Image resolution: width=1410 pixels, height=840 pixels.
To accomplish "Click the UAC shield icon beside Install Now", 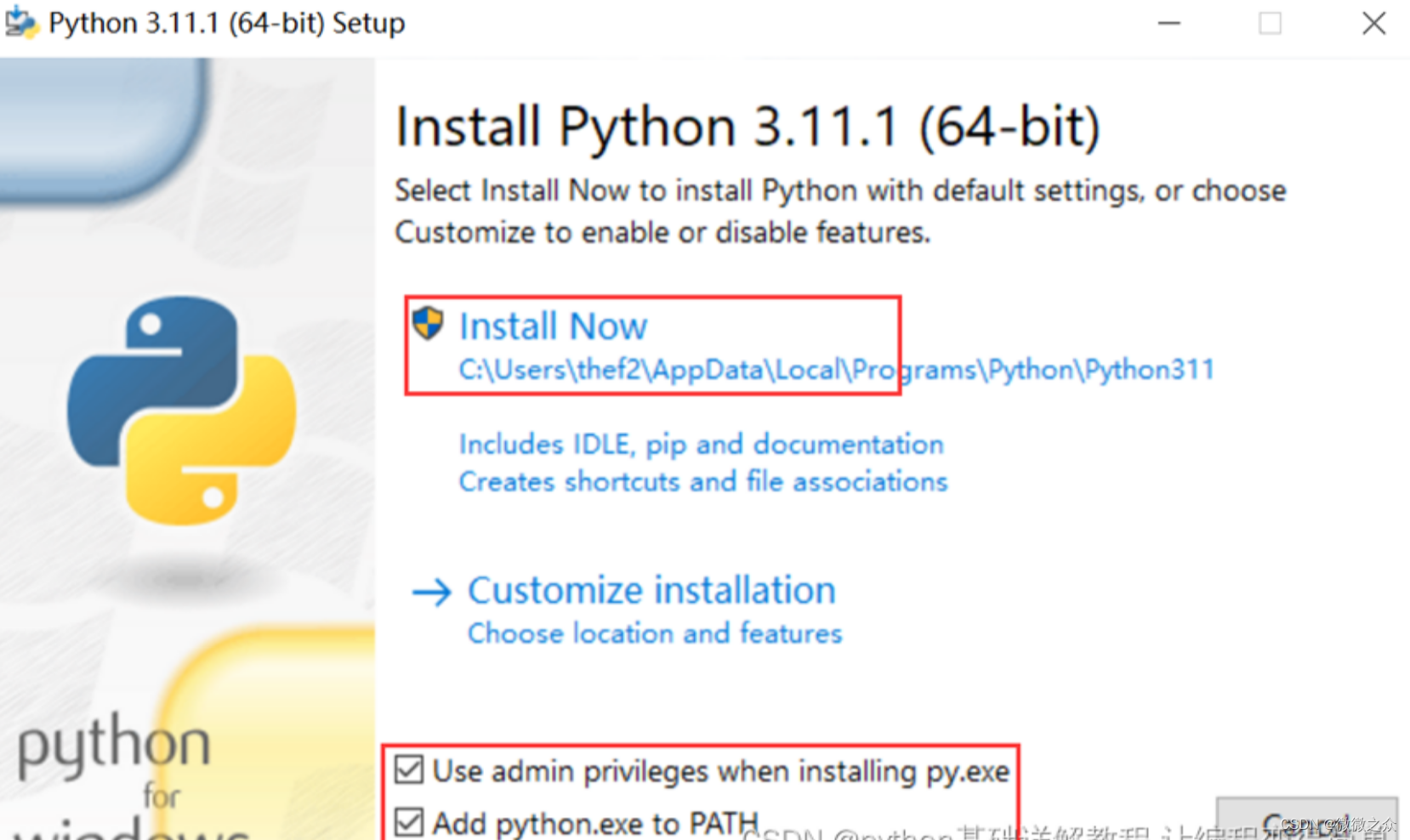I will (428, 323).
